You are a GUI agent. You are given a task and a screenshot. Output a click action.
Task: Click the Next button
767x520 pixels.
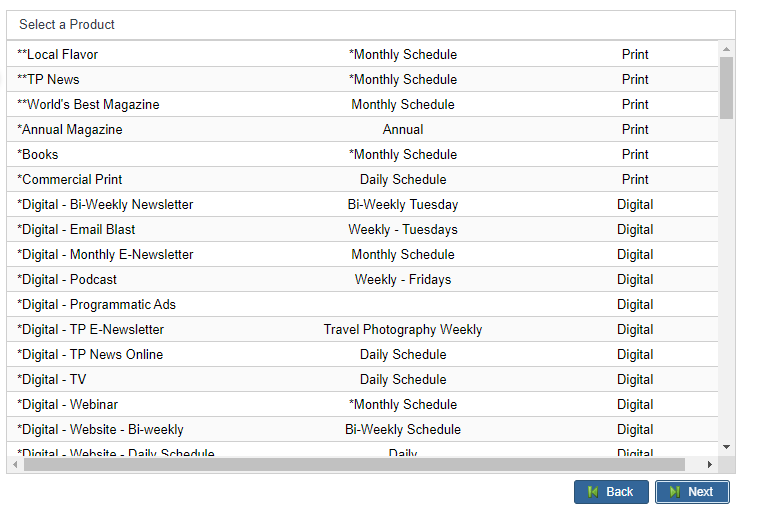pyautogui.click(x=692, y=492)
